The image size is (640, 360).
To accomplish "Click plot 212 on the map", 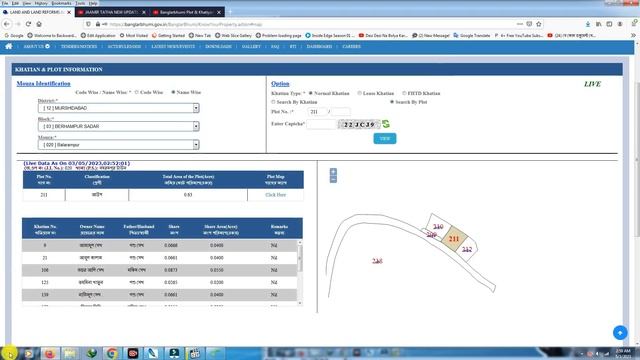I will [467, 249].
